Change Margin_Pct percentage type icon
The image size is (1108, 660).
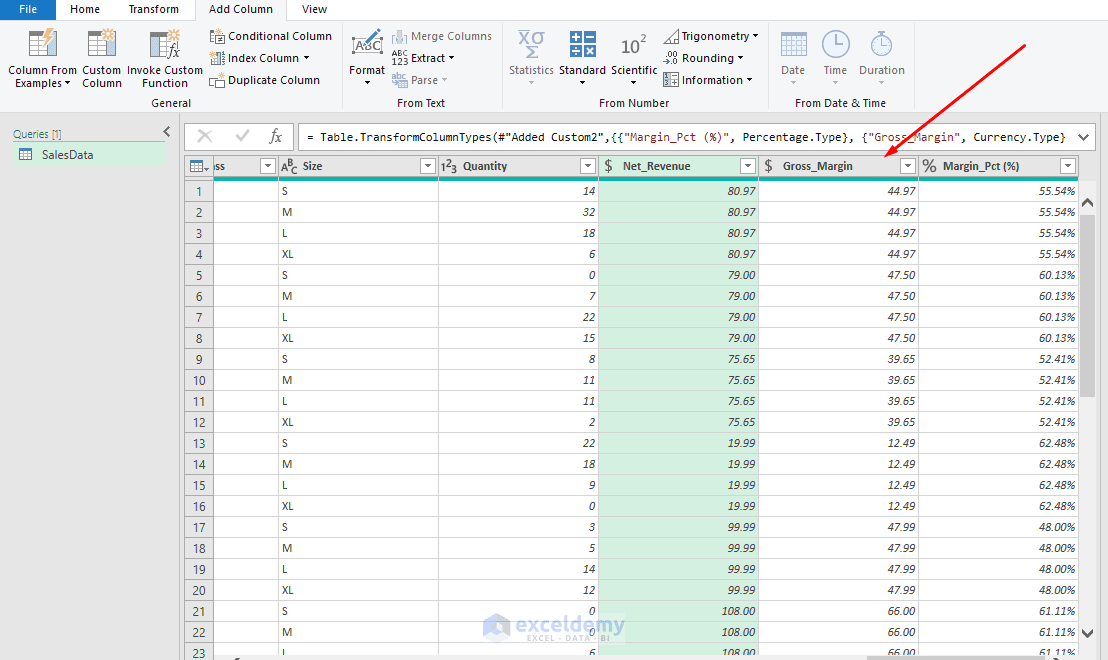pyautogui.click(x=929, y=166)
